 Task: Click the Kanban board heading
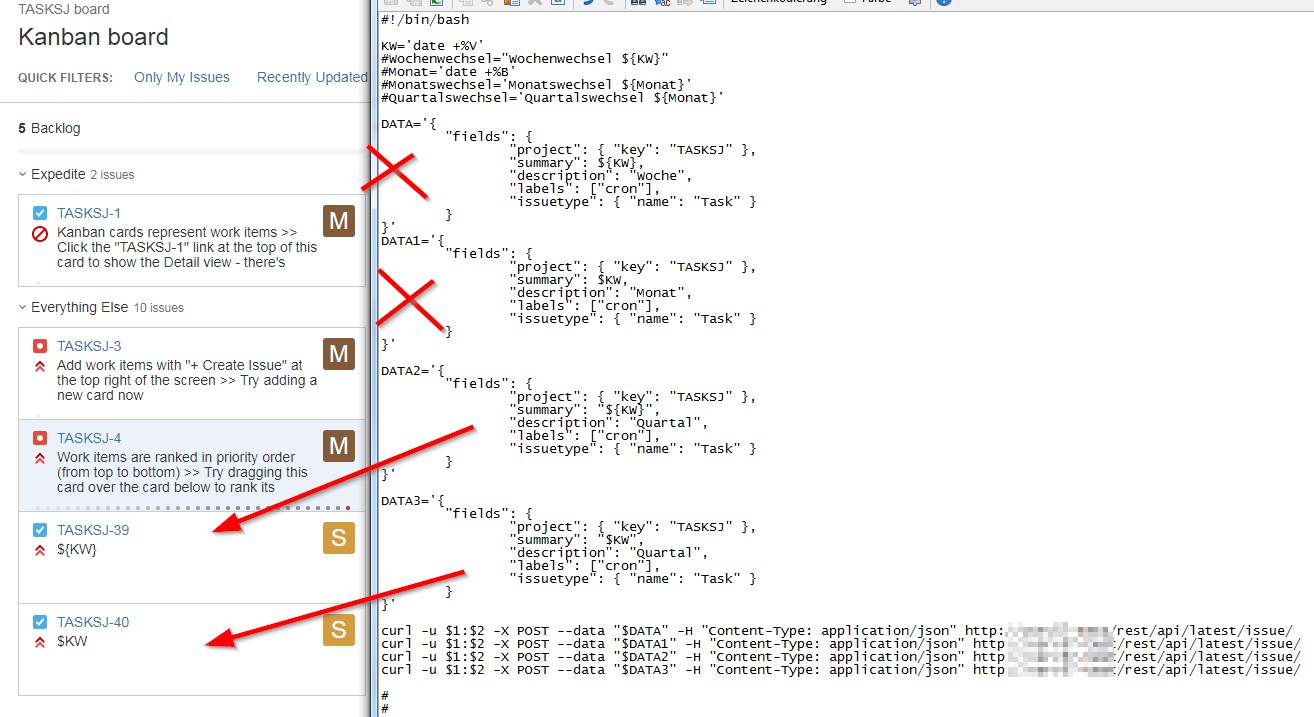click(93, 38)
